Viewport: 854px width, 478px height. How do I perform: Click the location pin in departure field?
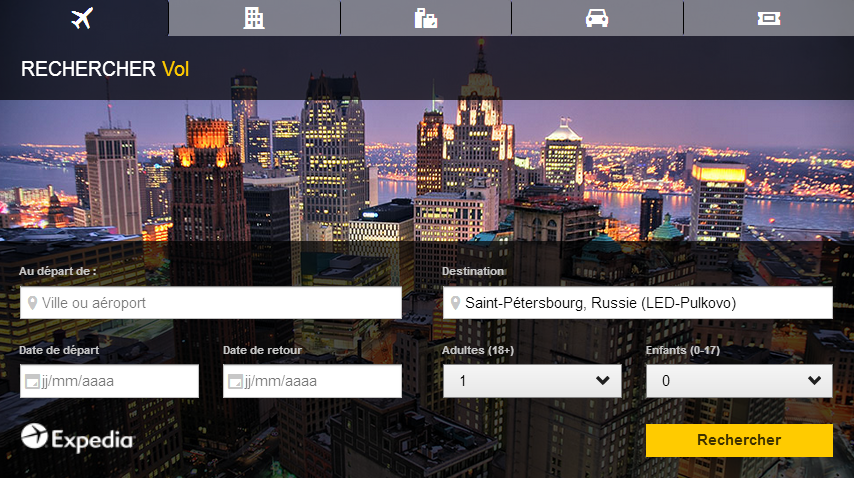pos(32,303)
